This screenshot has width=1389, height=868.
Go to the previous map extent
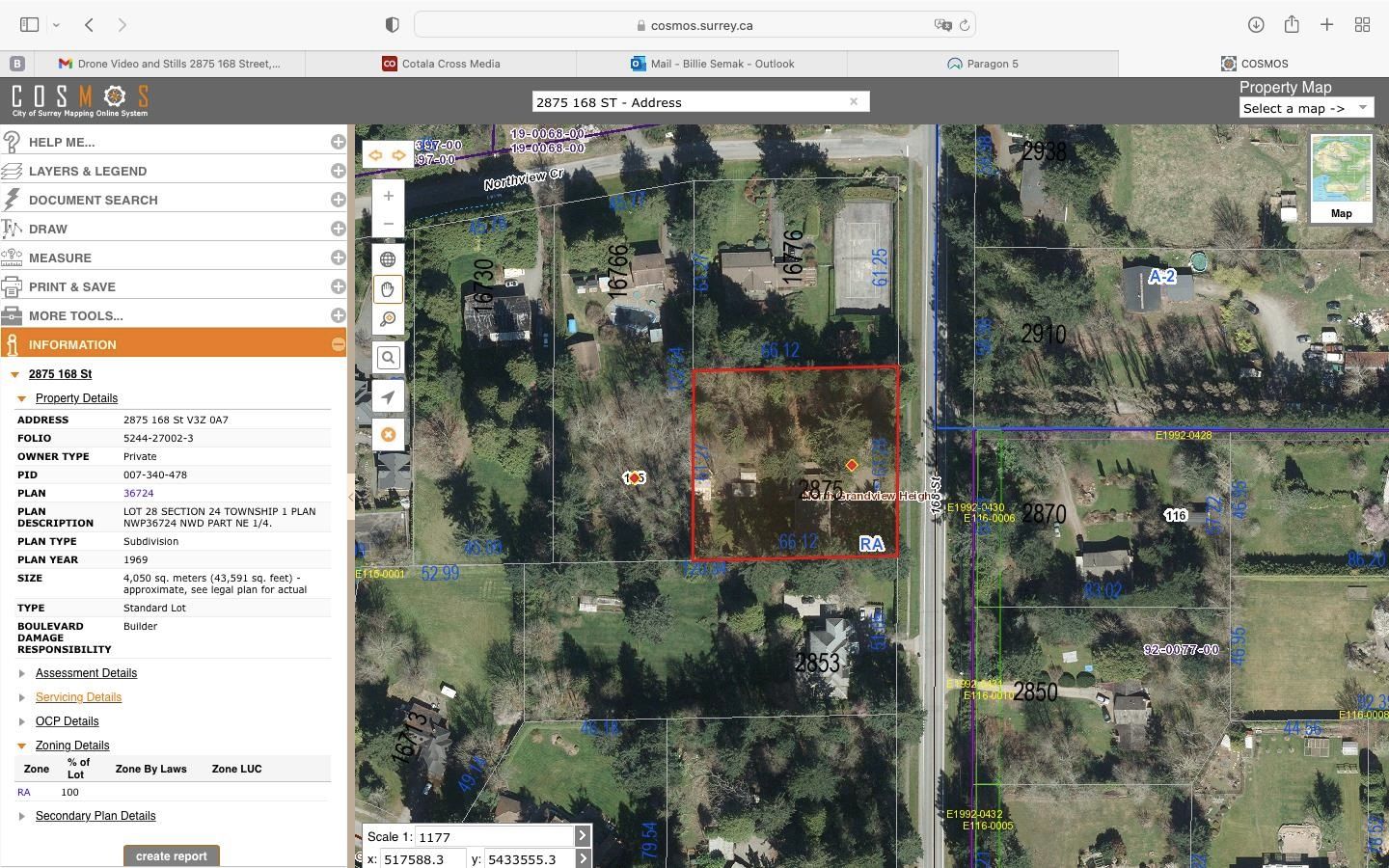pyautogui.click(x=375, y=155)
